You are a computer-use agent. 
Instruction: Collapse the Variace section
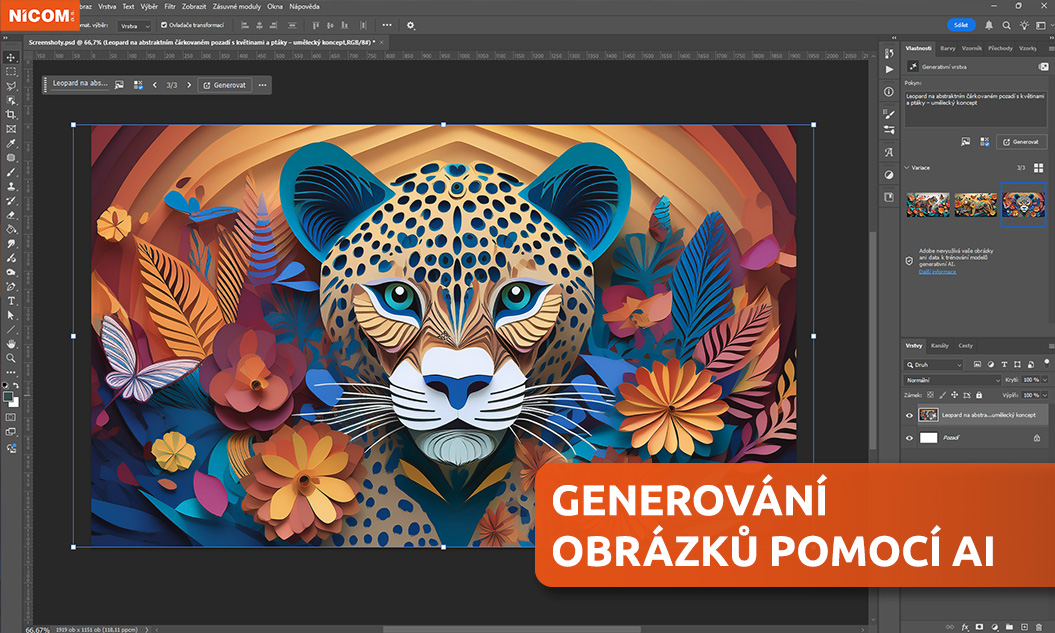pos(907,168)
